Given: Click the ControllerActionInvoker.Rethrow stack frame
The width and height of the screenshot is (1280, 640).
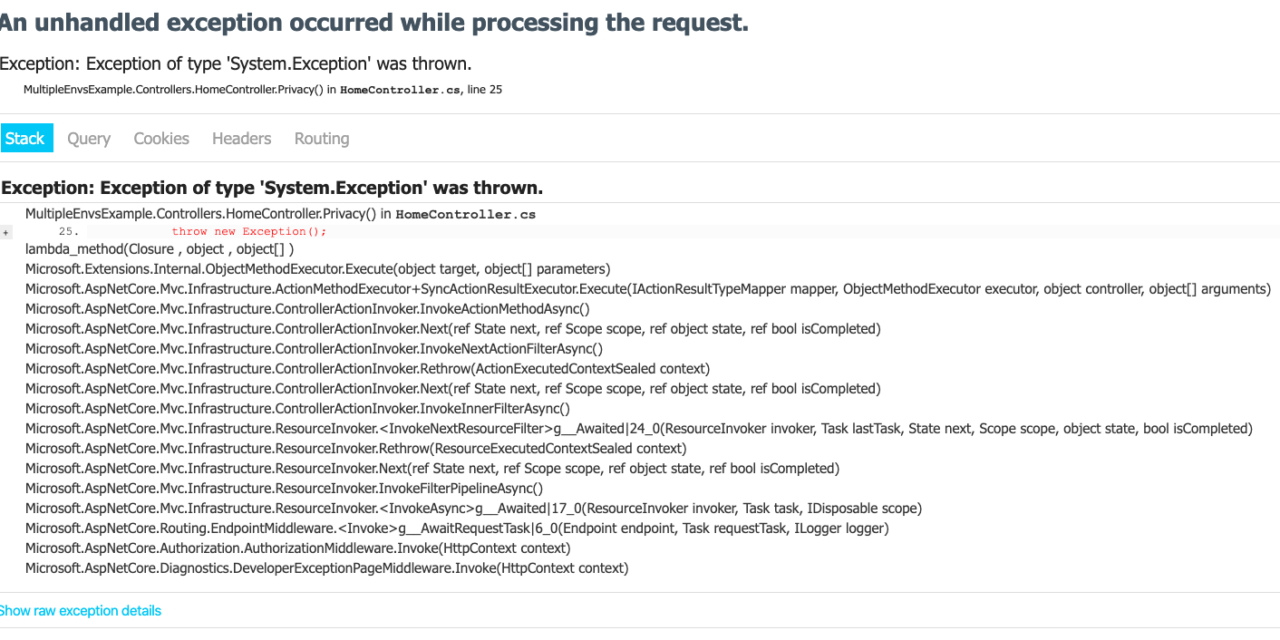Looking at the screenshot, I should [367, 369].
